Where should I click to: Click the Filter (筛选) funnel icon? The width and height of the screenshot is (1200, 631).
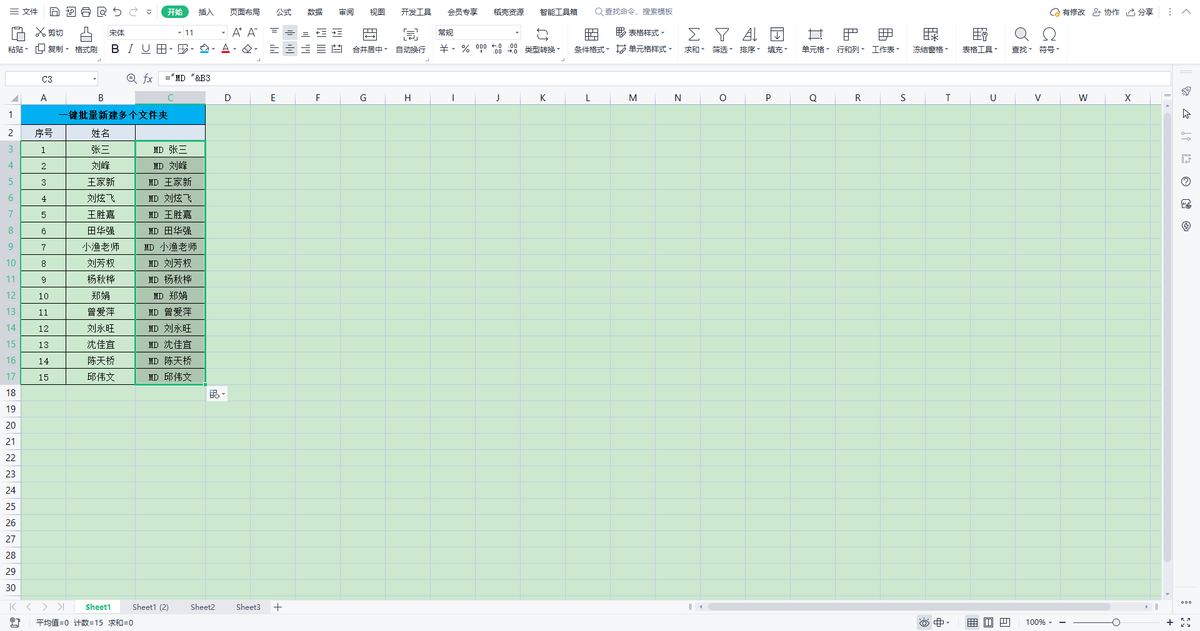click(721, 34)
